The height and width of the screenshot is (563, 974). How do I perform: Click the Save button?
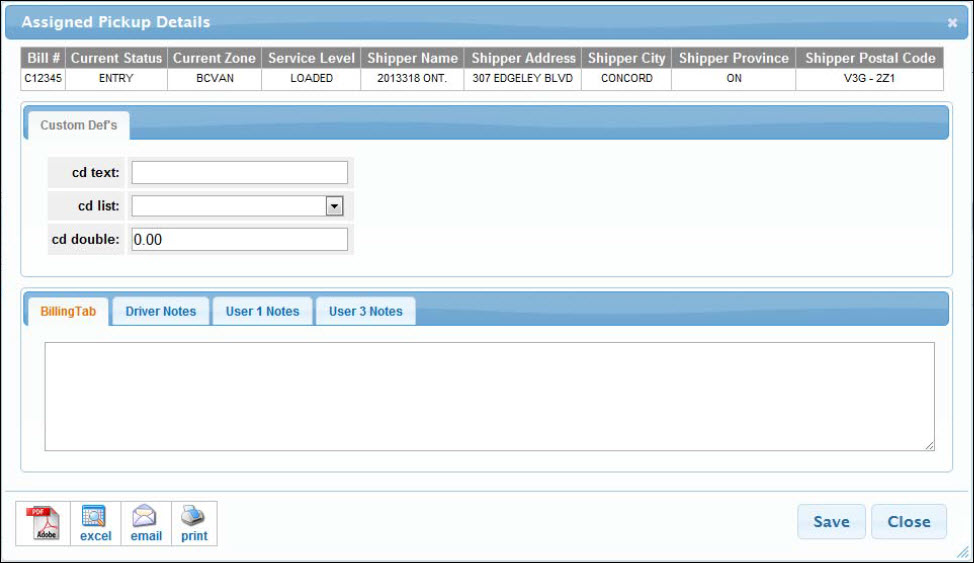831,521
